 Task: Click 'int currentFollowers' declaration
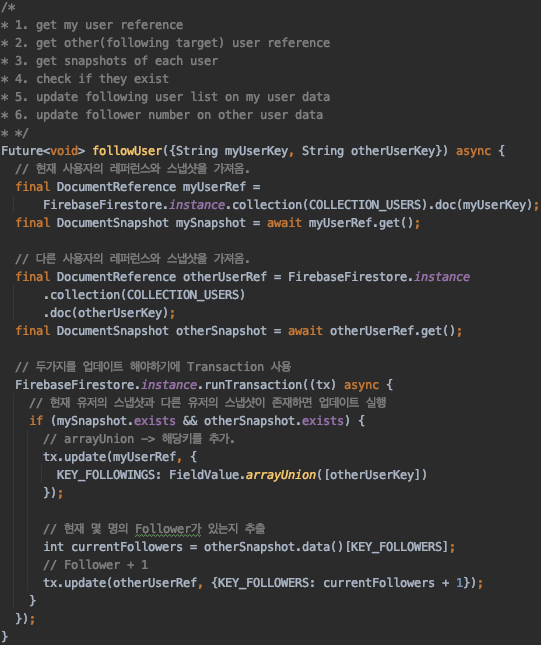point(113,547)
